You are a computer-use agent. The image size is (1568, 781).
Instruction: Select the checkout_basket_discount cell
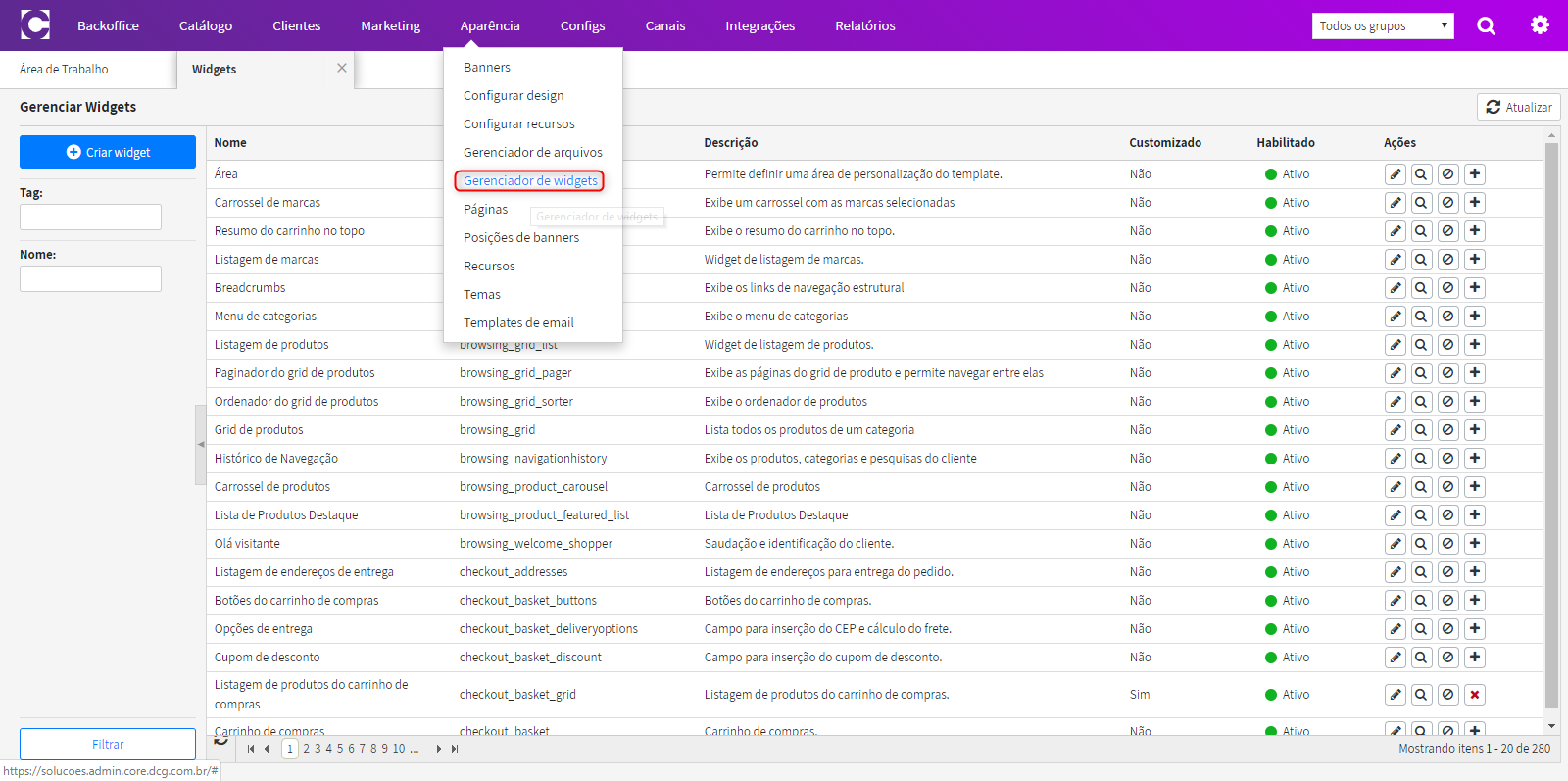530,658
